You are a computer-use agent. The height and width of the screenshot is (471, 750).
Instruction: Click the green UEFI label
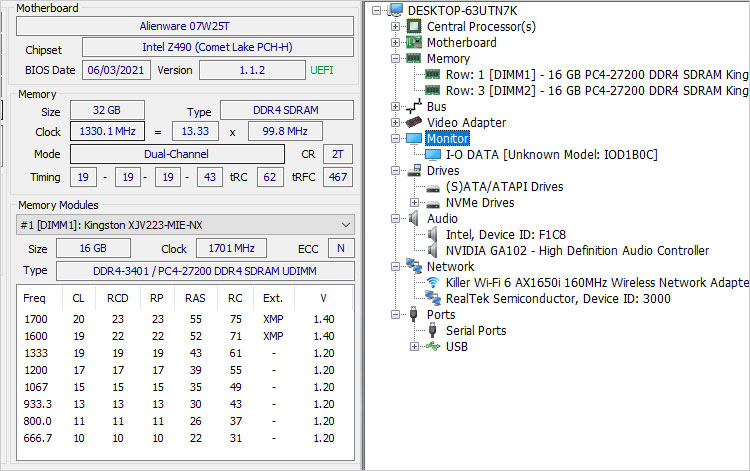[x=321, y=70]
